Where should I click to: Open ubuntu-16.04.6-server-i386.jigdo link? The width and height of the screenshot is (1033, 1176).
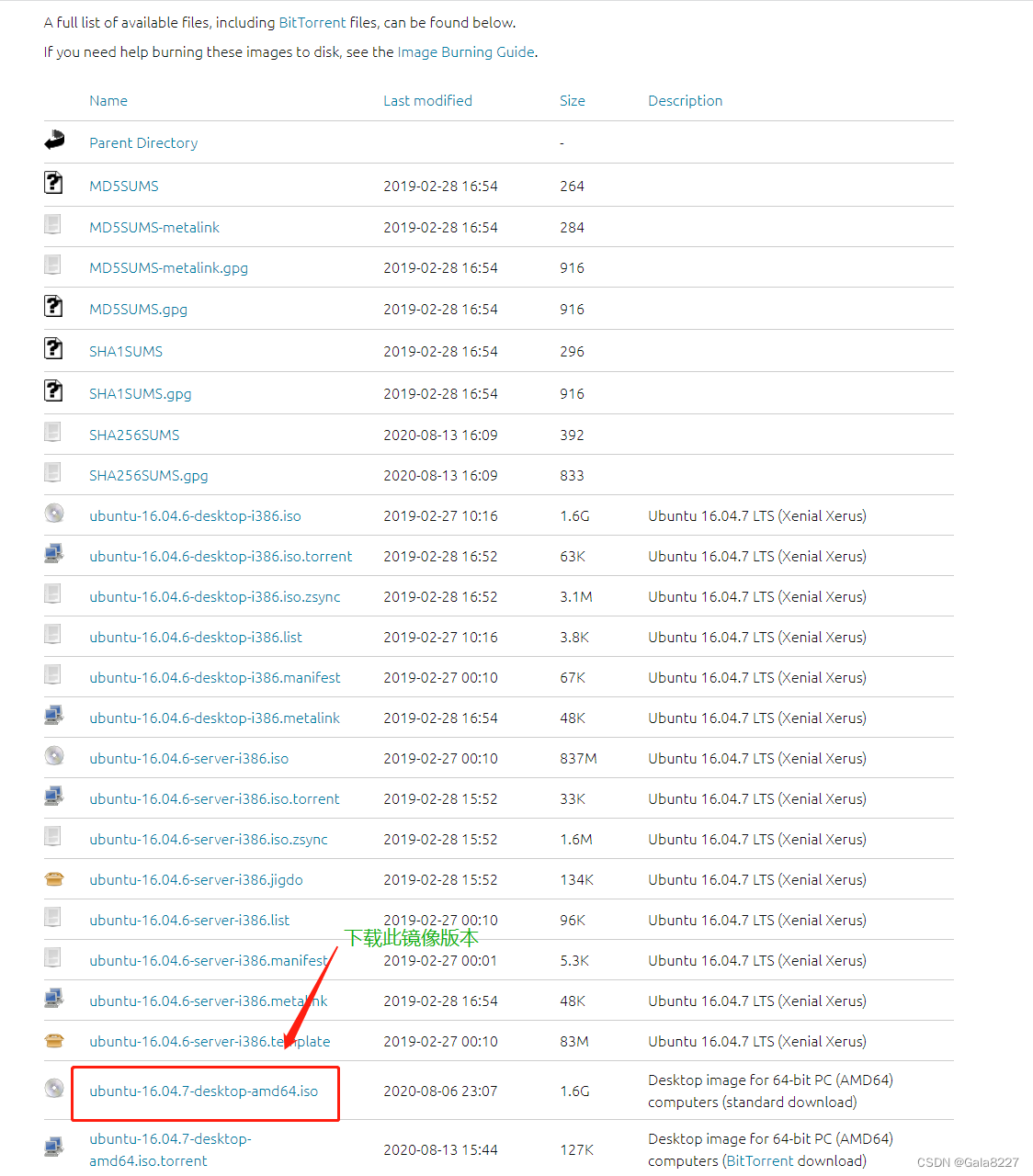point(196,879)
